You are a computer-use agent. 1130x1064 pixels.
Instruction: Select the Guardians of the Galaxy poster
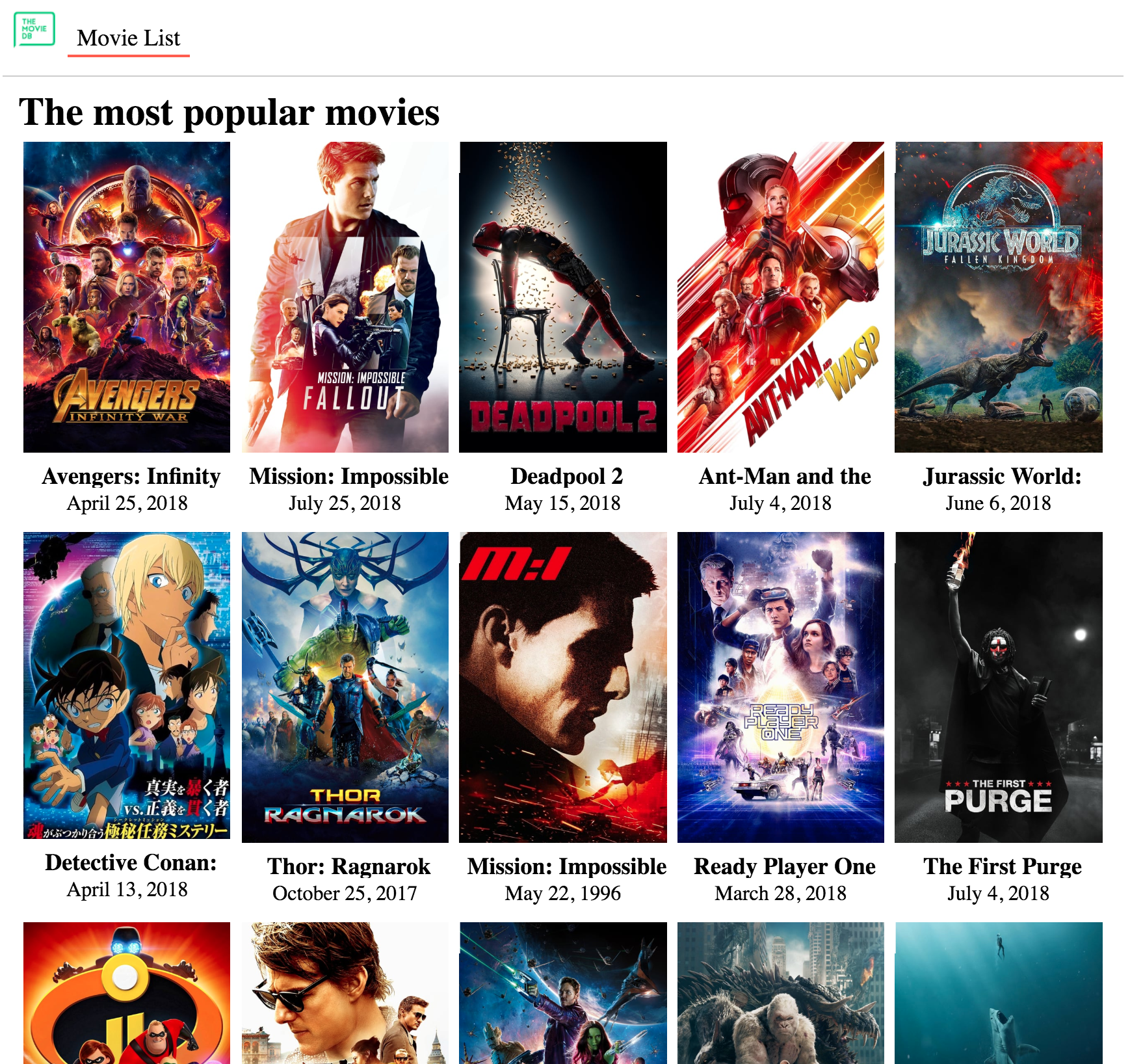(563, 993)
